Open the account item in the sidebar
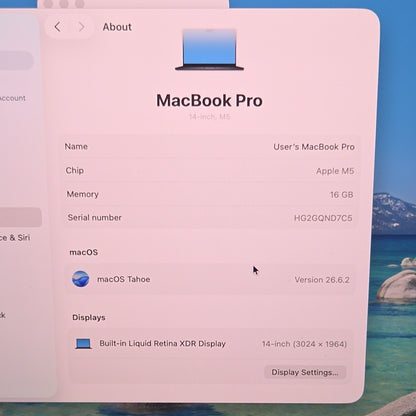This screenshot has height=416, width=416. point(13,98)
